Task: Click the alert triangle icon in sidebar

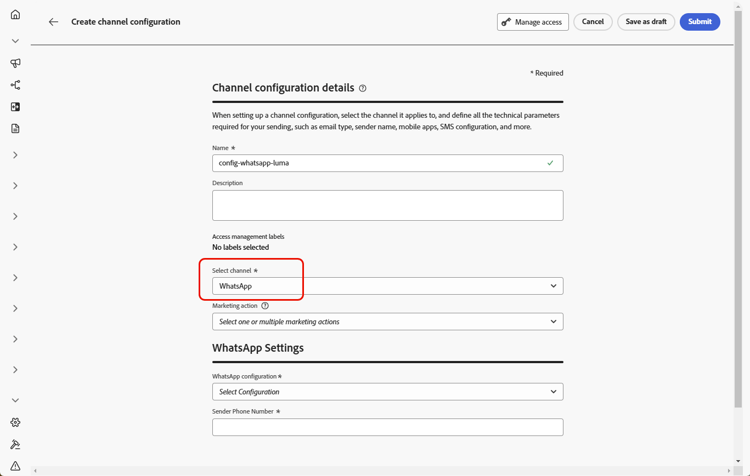Action: tap(15, 466)
